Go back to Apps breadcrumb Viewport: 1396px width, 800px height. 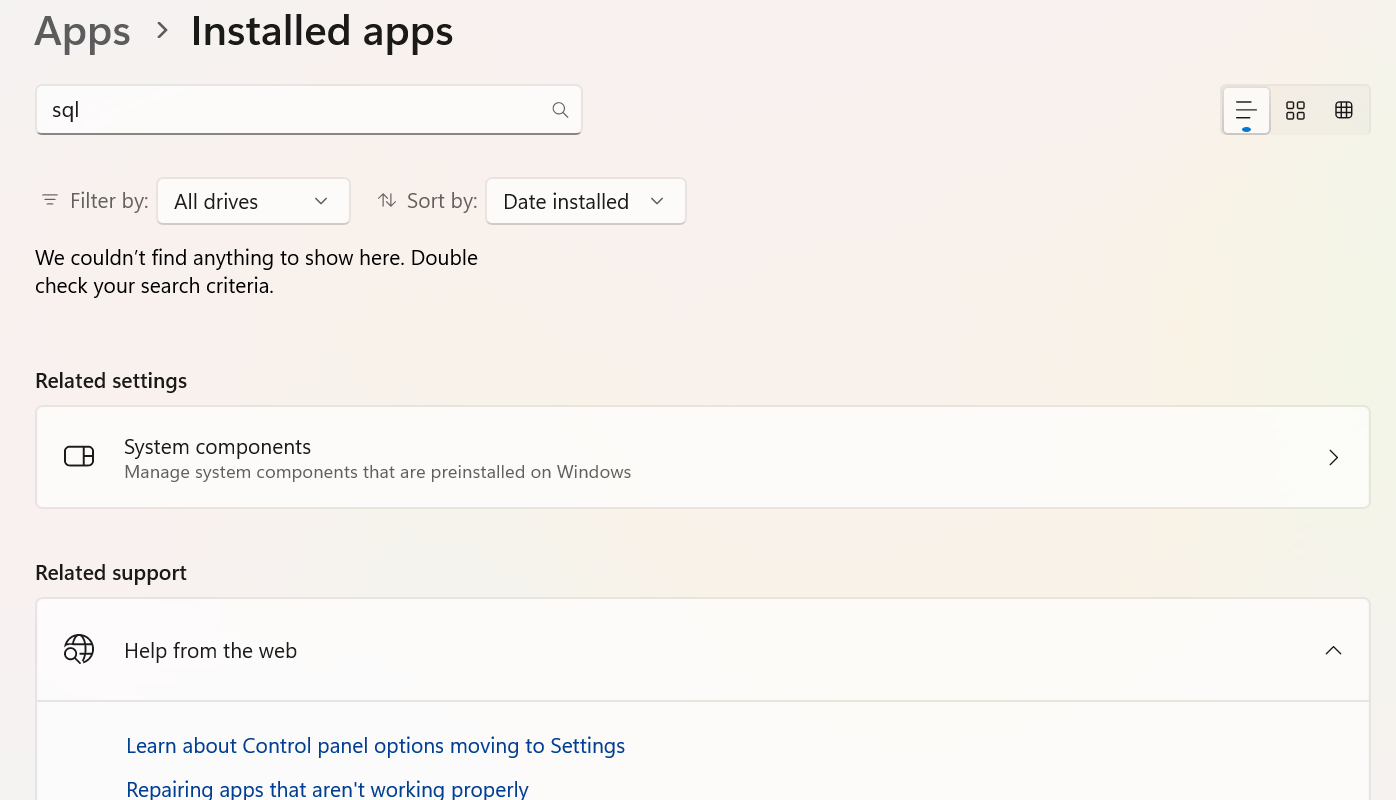82,31
